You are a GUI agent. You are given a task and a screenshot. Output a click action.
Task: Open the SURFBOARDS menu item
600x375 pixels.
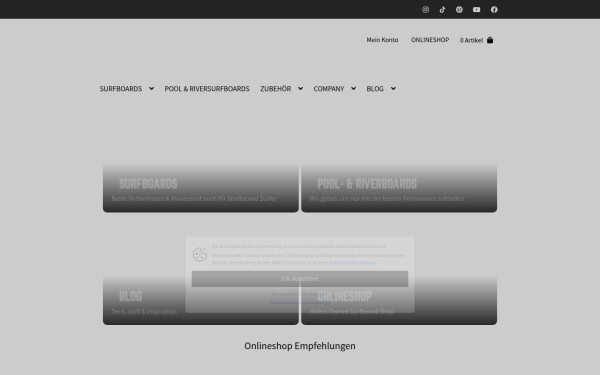click(x=121, y=89)
